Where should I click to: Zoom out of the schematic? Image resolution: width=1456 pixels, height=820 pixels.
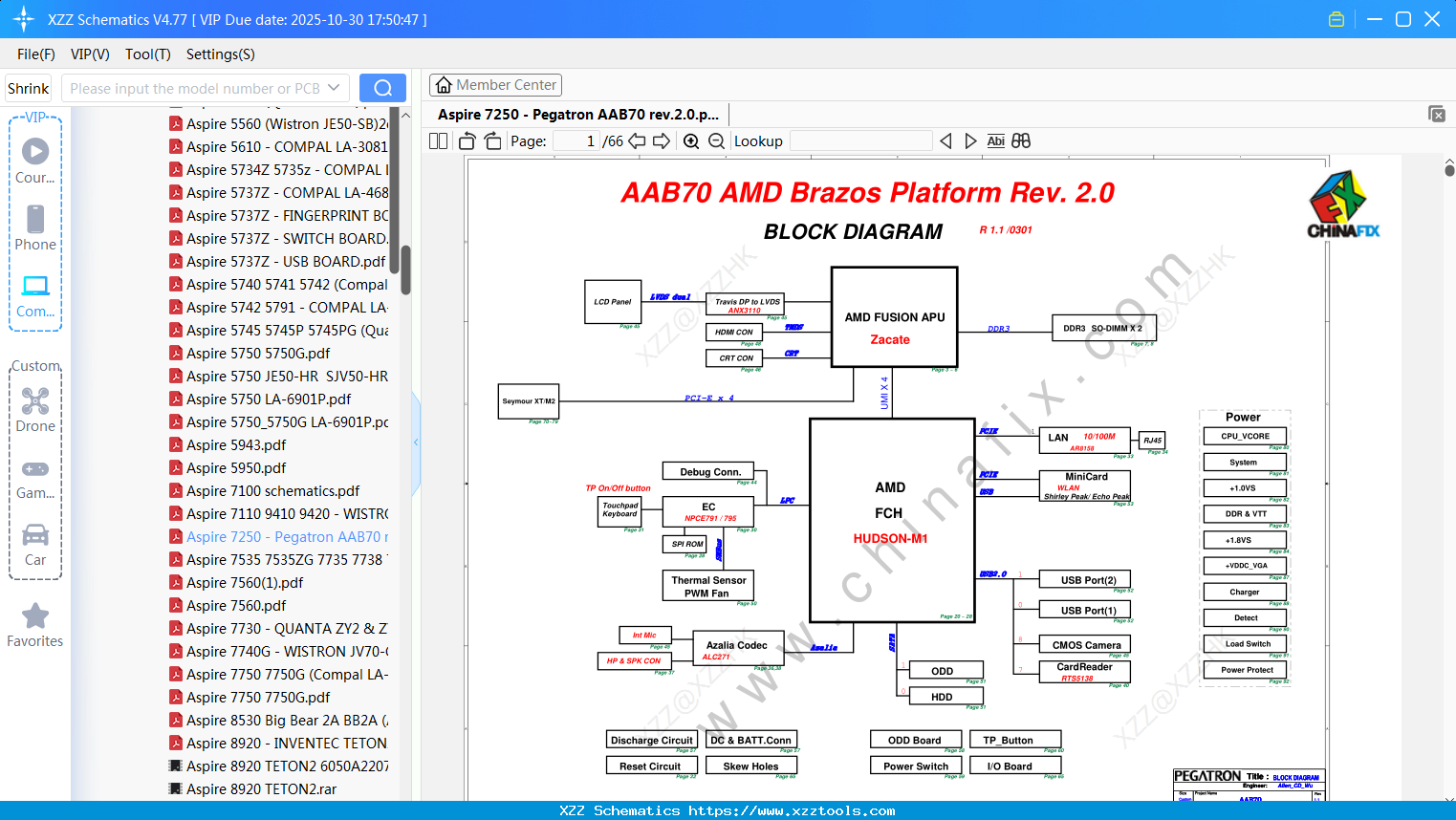716,141
